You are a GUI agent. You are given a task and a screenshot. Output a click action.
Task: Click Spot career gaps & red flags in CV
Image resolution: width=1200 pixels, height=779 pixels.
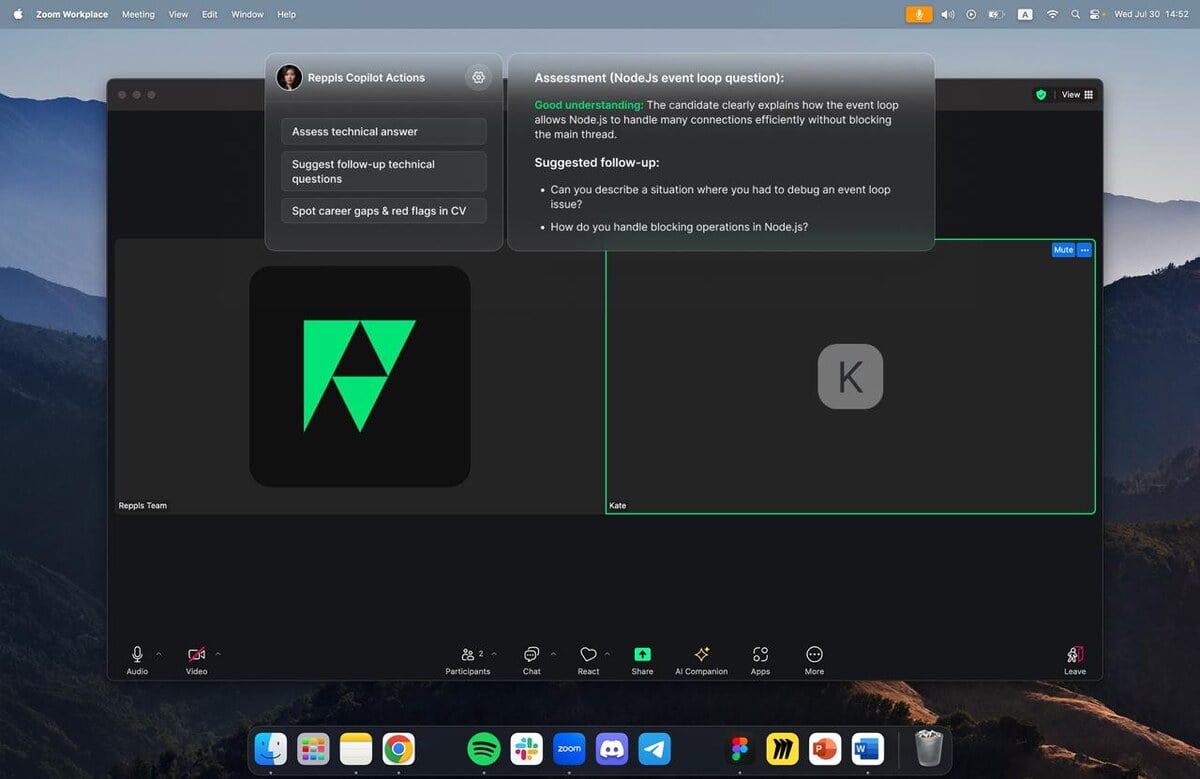(x=384, y=211)
